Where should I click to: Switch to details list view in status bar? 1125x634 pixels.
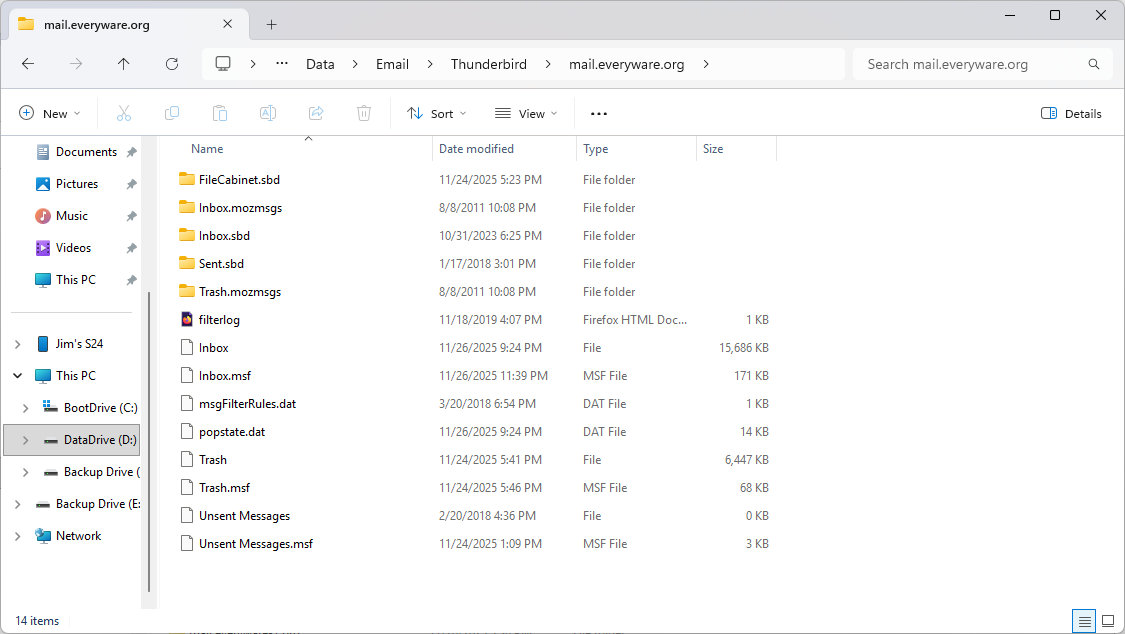point(1084,621)
